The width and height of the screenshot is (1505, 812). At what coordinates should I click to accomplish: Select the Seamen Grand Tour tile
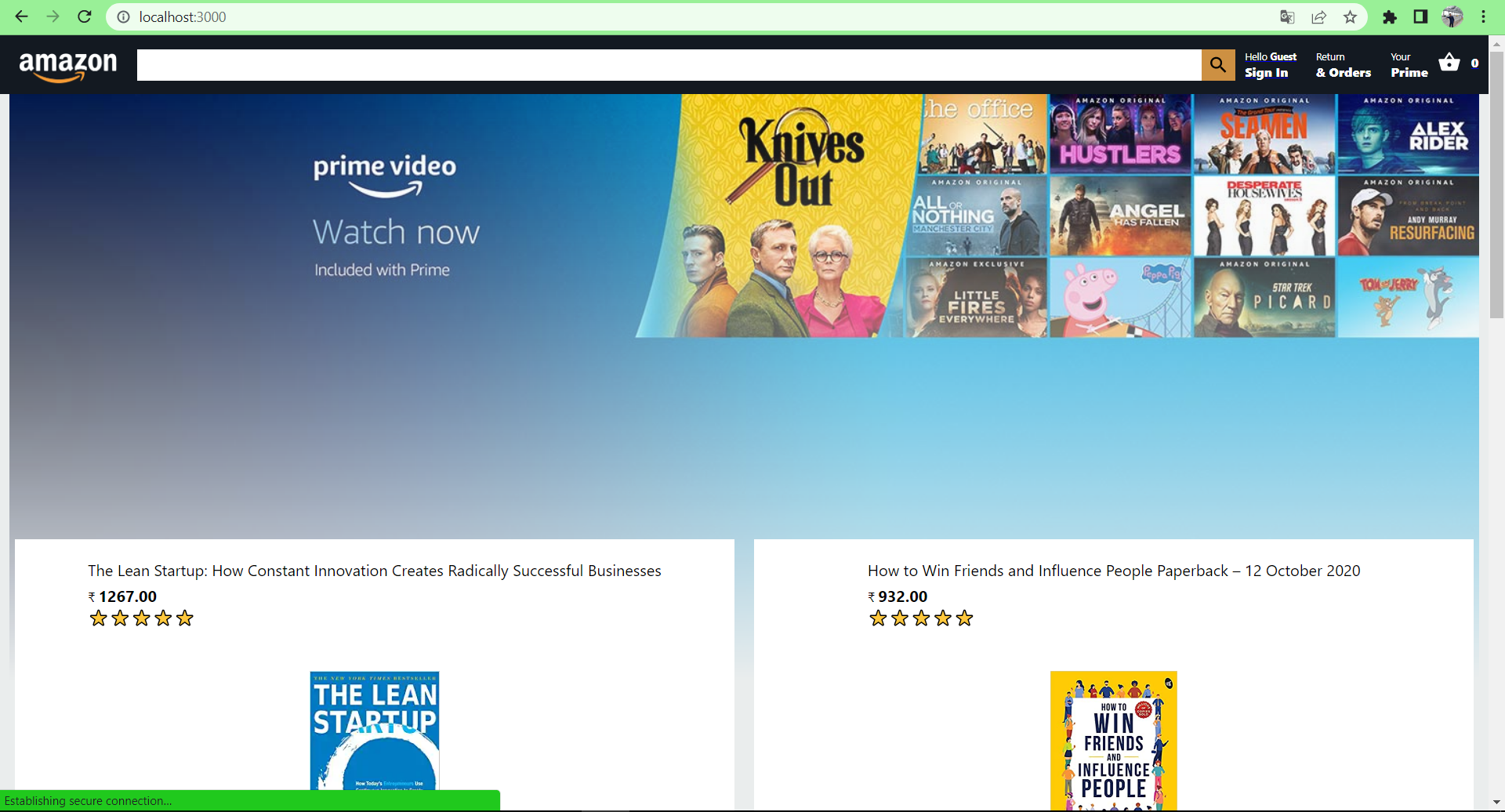click(x=1264, y=134)
